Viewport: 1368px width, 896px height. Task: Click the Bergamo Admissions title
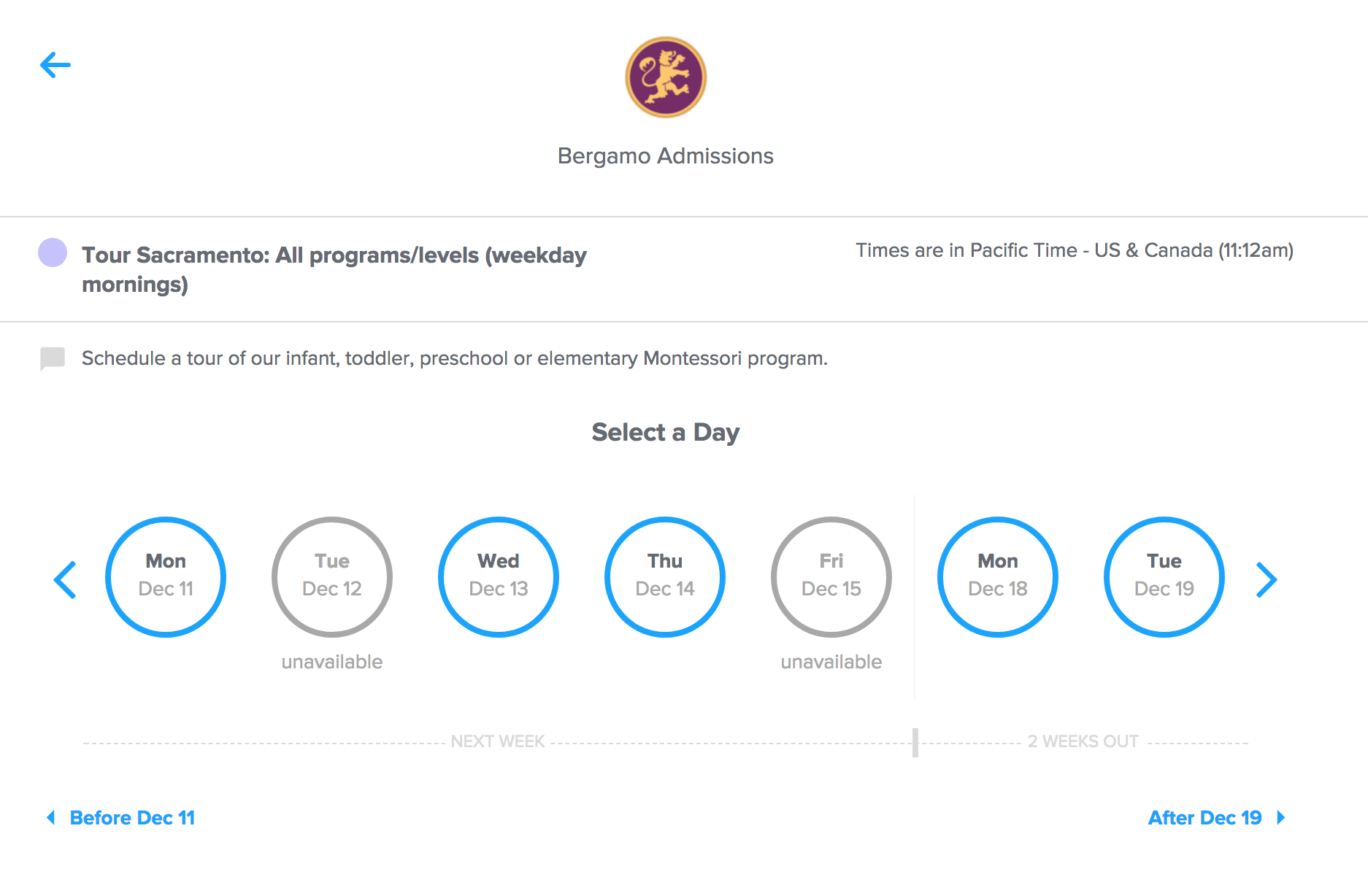click(x=665, y=156)
